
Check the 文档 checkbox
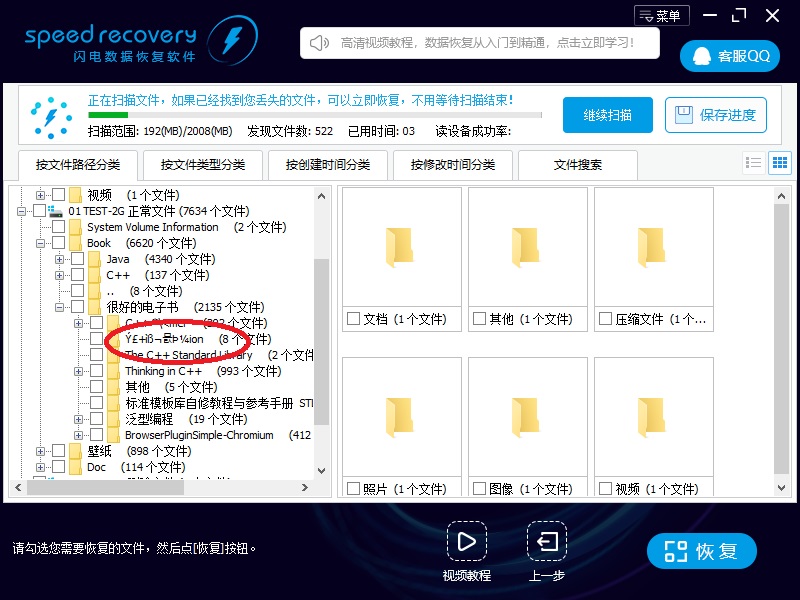pyautogui.click(x=353, y=319)
